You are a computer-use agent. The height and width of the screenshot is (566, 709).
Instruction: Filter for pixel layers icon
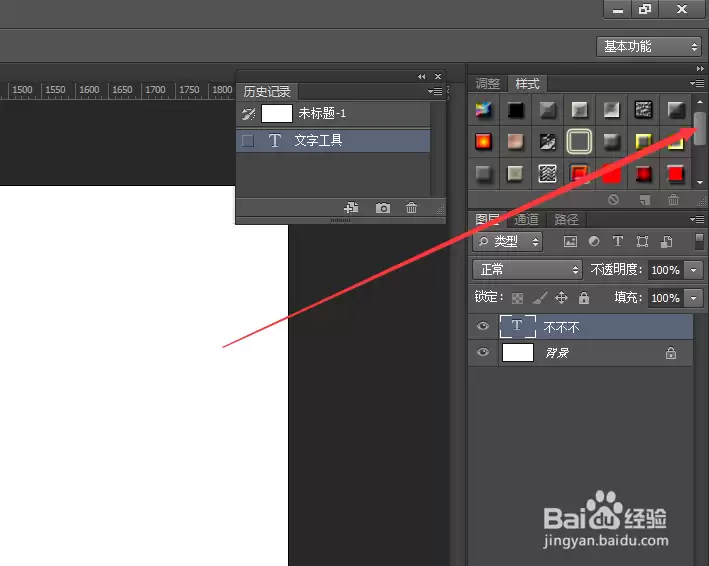[570, 242]
